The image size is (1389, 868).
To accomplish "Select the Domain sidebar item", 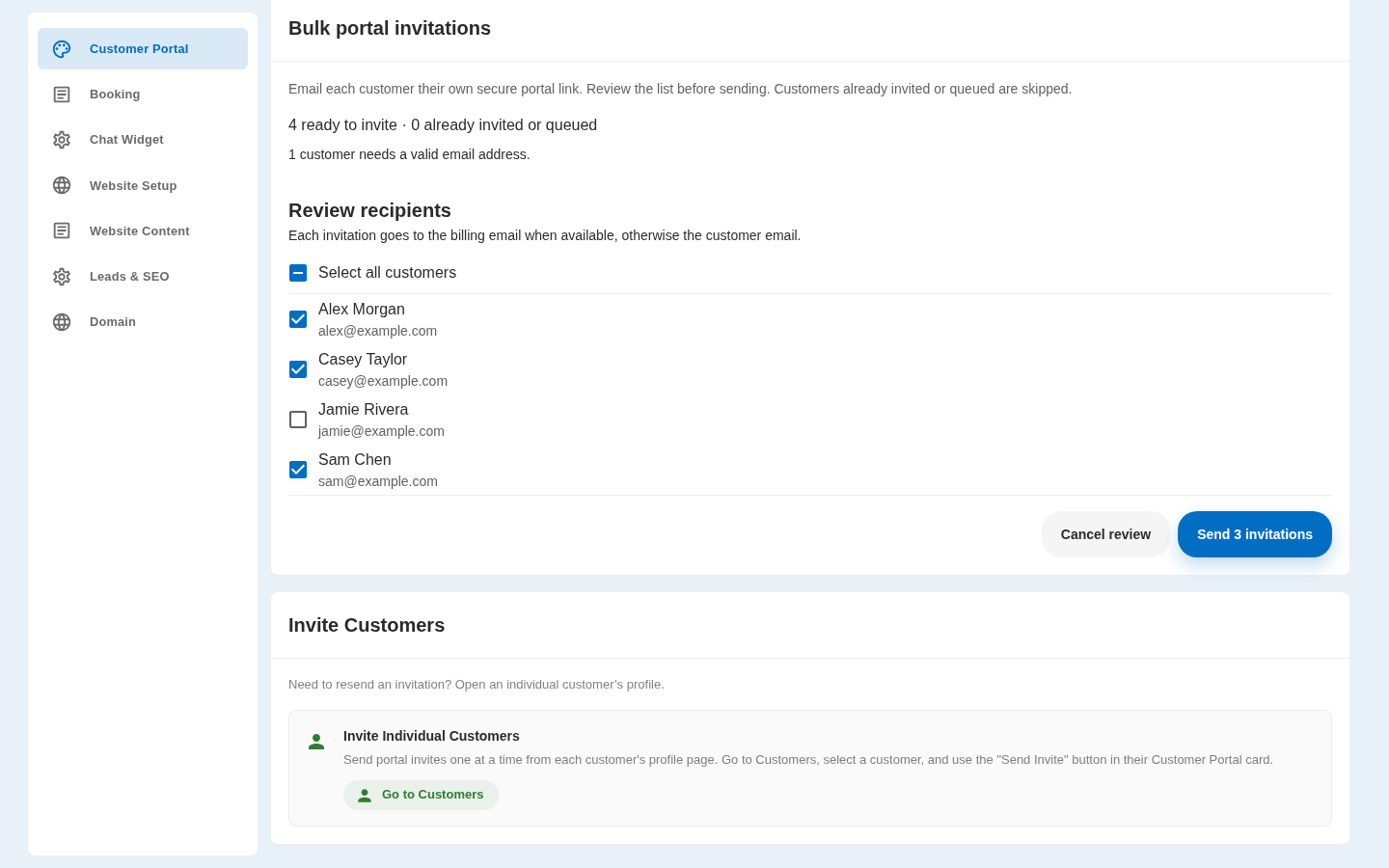I will coord(143,322).
